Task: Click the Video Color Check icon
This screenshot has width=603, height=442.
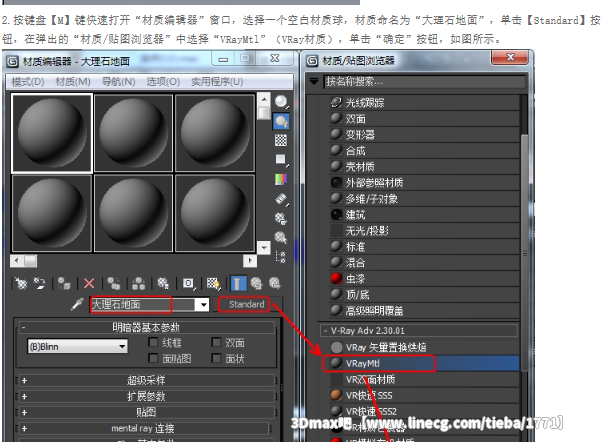Action: pos(281,179)
